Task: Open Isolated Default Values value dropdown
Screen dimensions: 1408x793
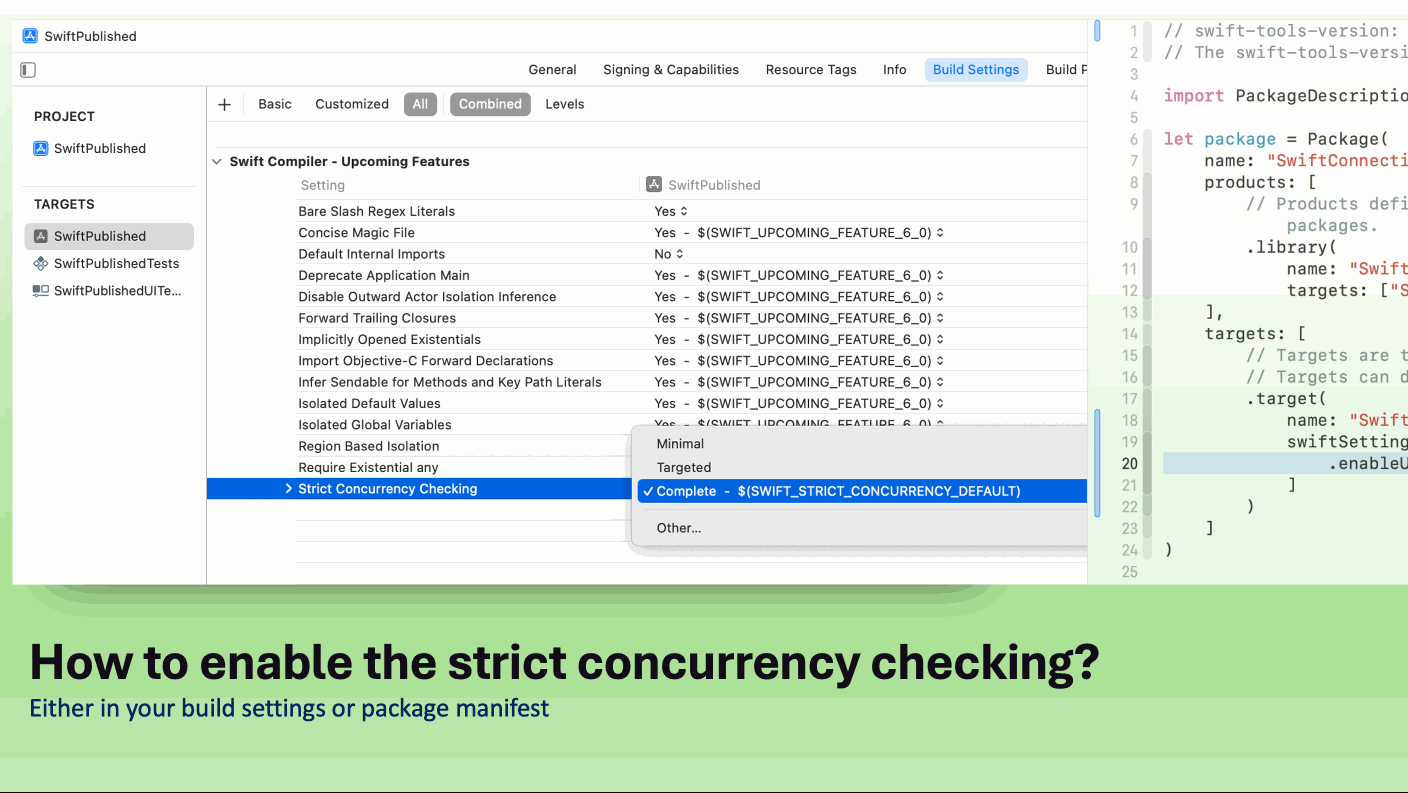Action: click(x=799, y=403)
